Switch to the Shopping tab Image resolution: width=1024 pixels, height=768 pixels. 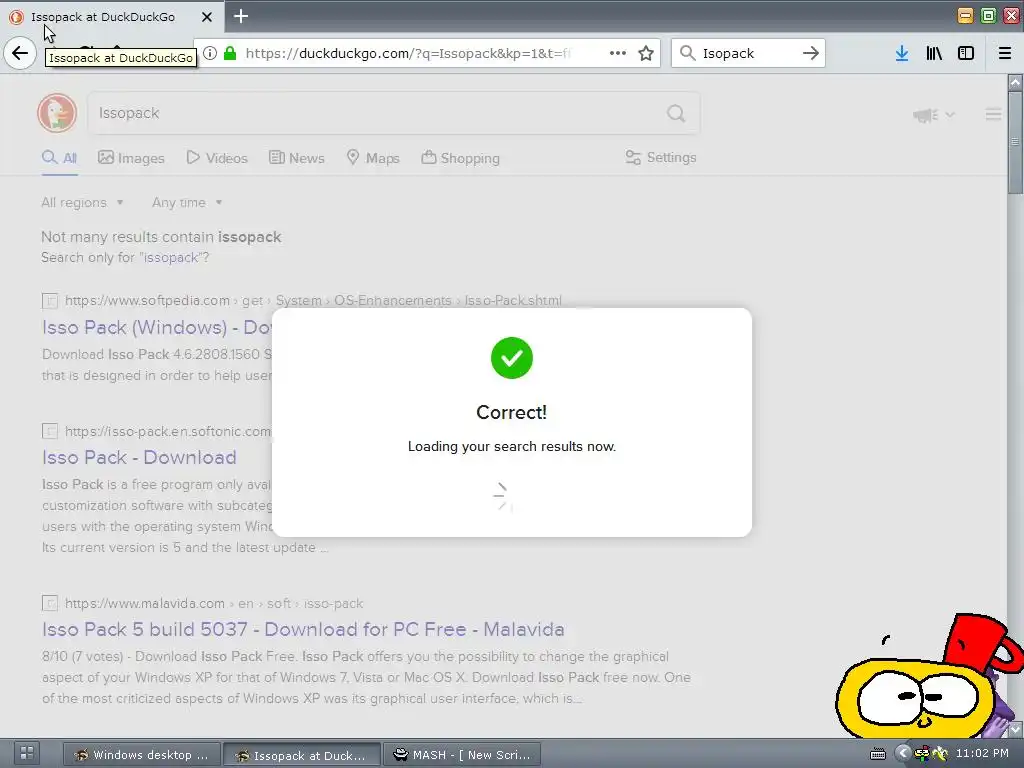click(460, 158)
